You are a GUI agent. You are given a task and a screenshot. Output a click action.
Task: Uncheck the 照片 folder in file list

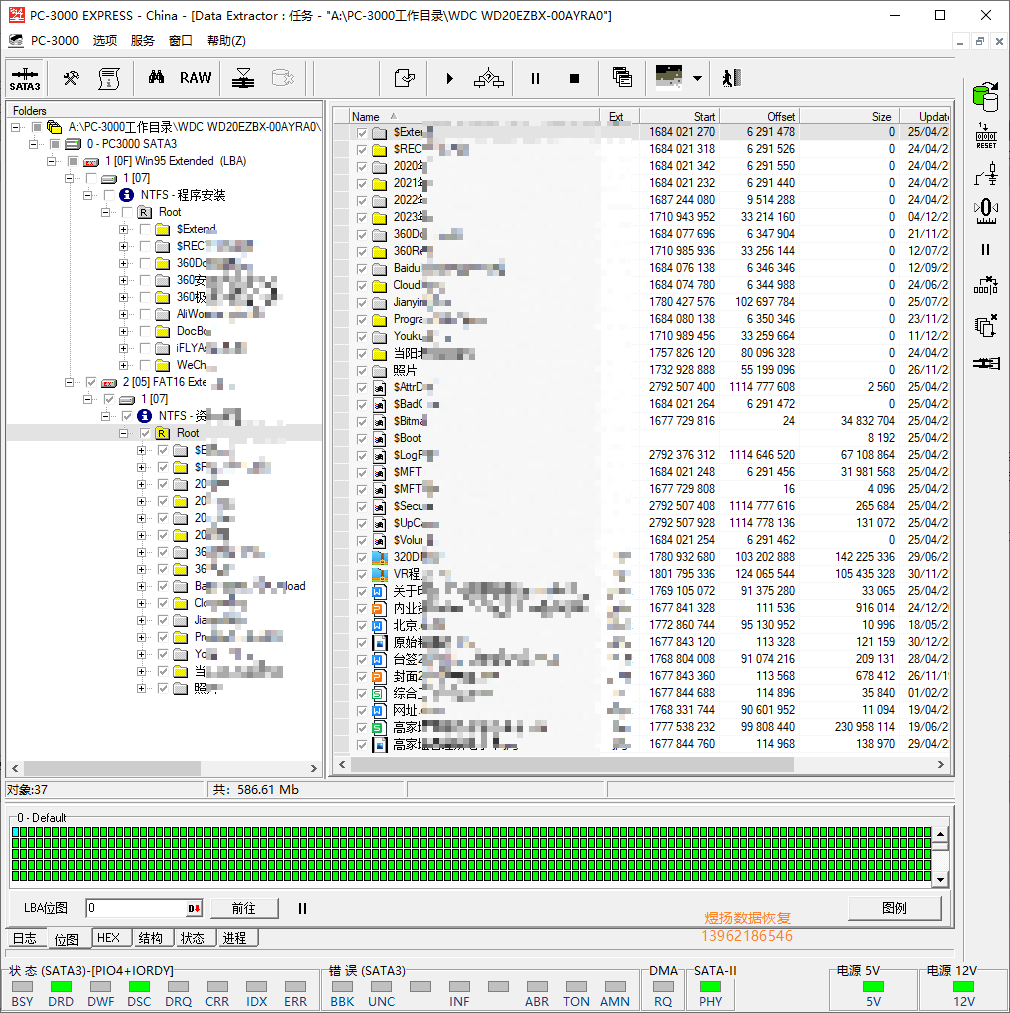pyautogui.click(x=362, y=371)
